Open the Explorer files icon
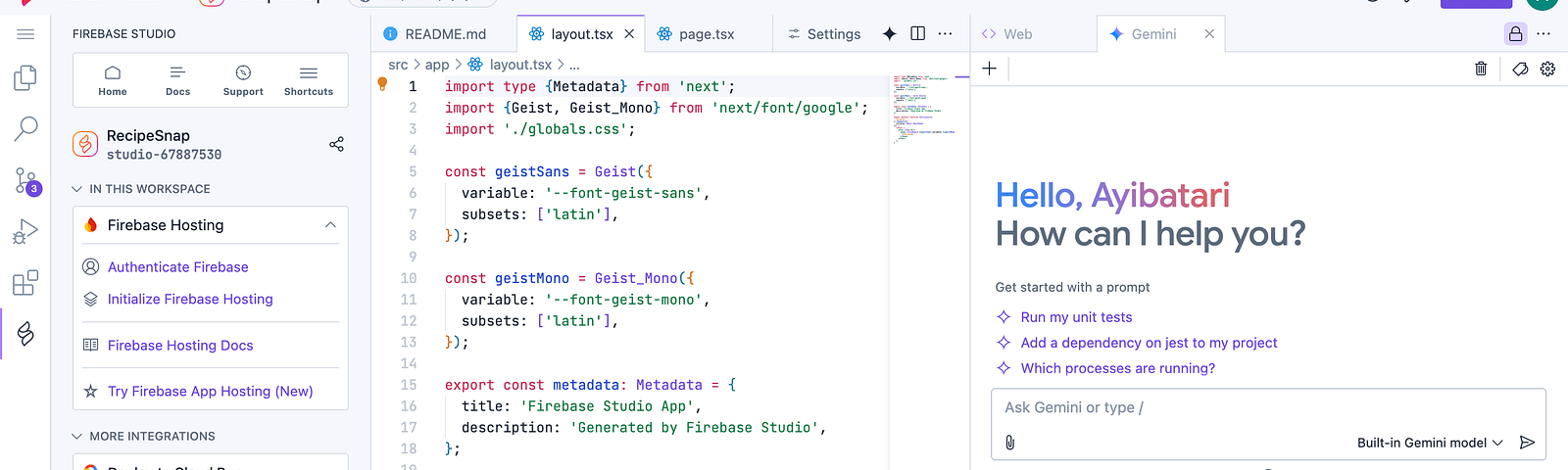 25,78
